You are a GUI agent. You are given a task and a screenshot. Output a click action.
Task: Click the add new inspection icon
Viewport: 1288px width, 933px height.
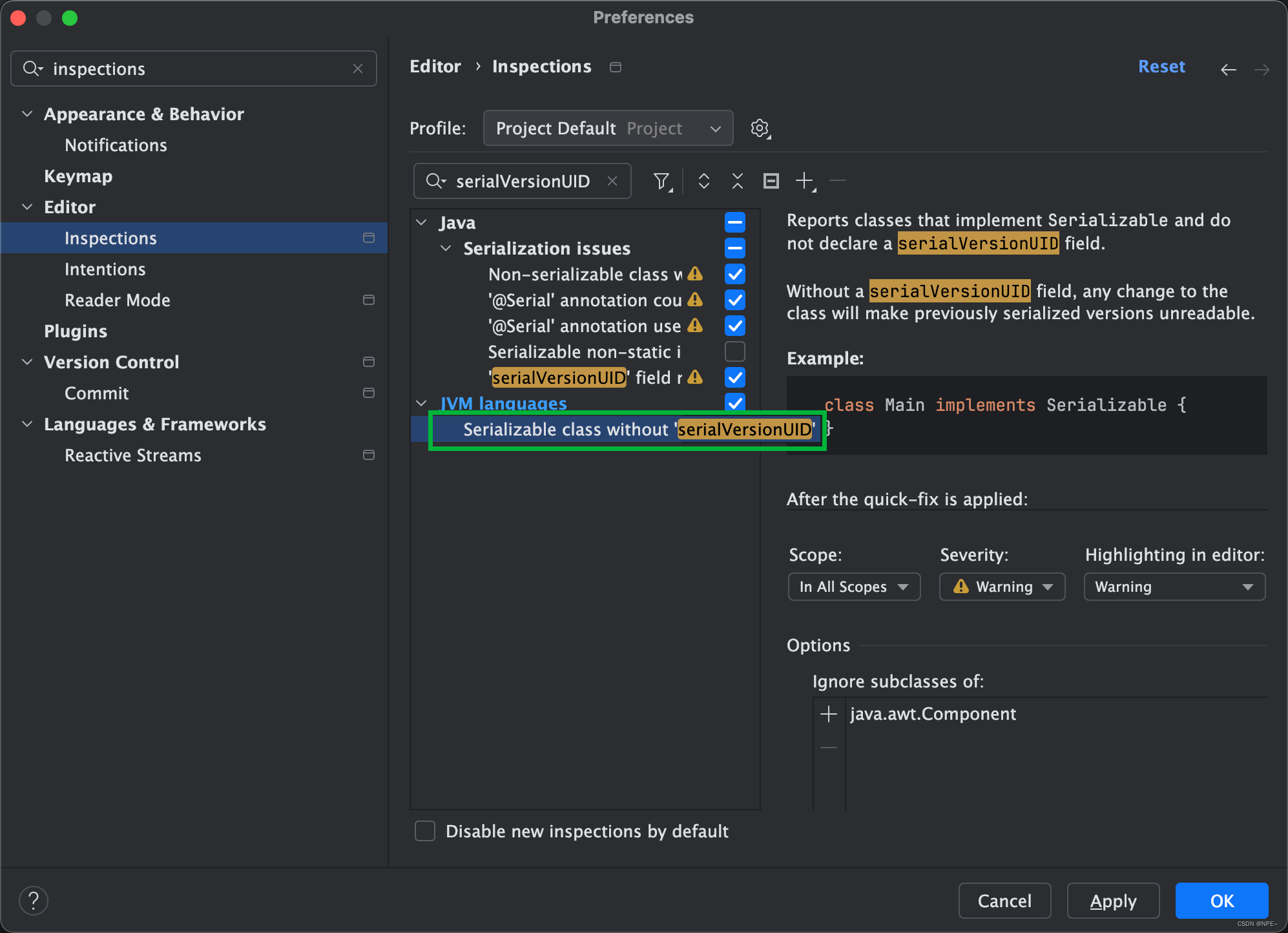point(806,180)
